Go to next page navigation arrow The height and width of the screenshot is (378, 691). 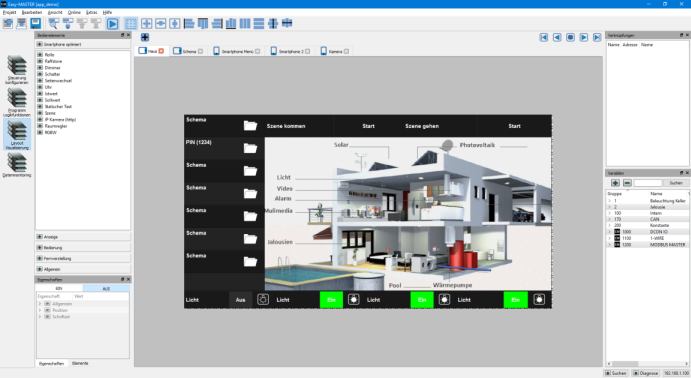point(583,37)
